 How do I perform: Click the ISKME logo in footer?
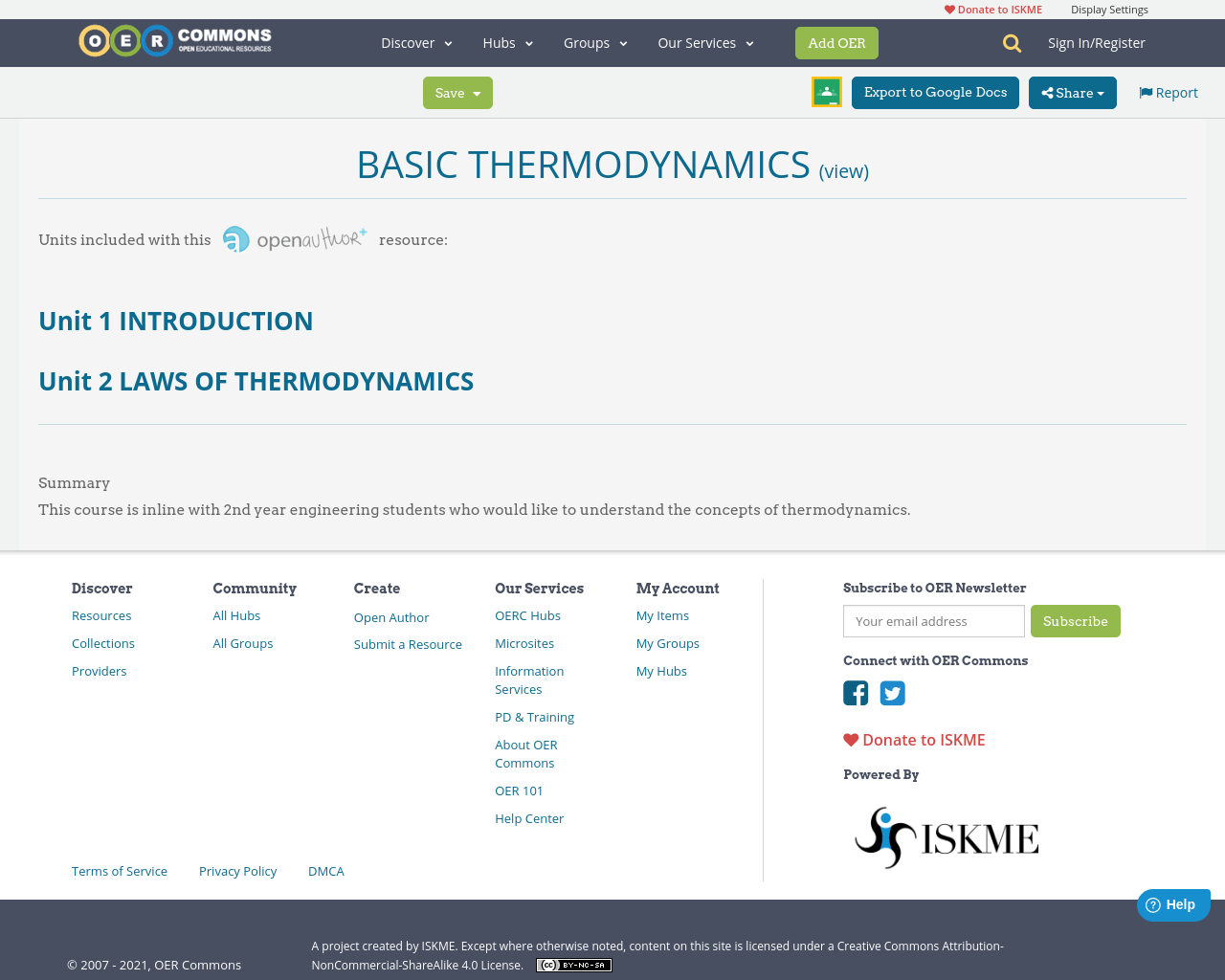pos(947,835)
